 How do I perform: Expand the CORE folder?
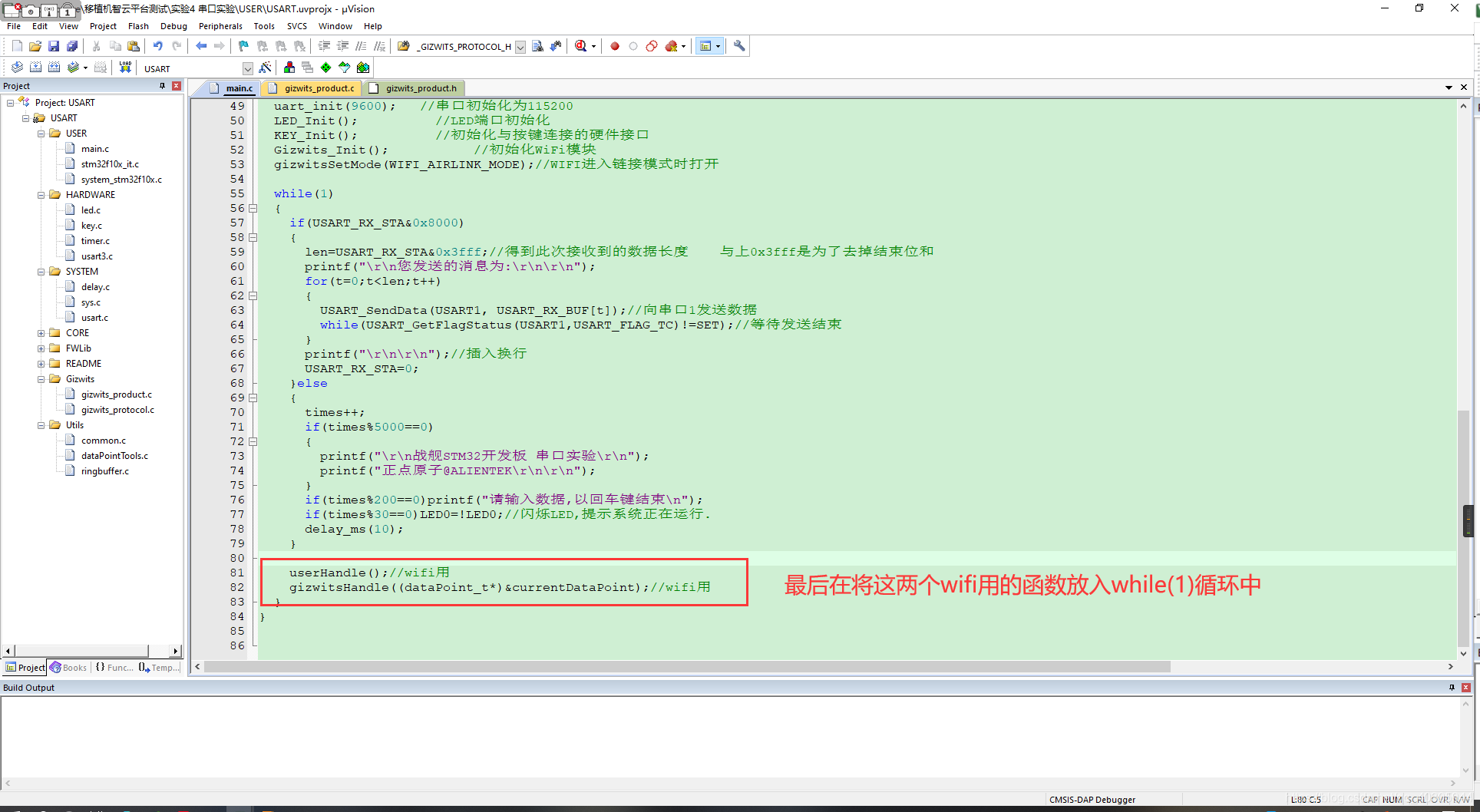click(41, 333)
